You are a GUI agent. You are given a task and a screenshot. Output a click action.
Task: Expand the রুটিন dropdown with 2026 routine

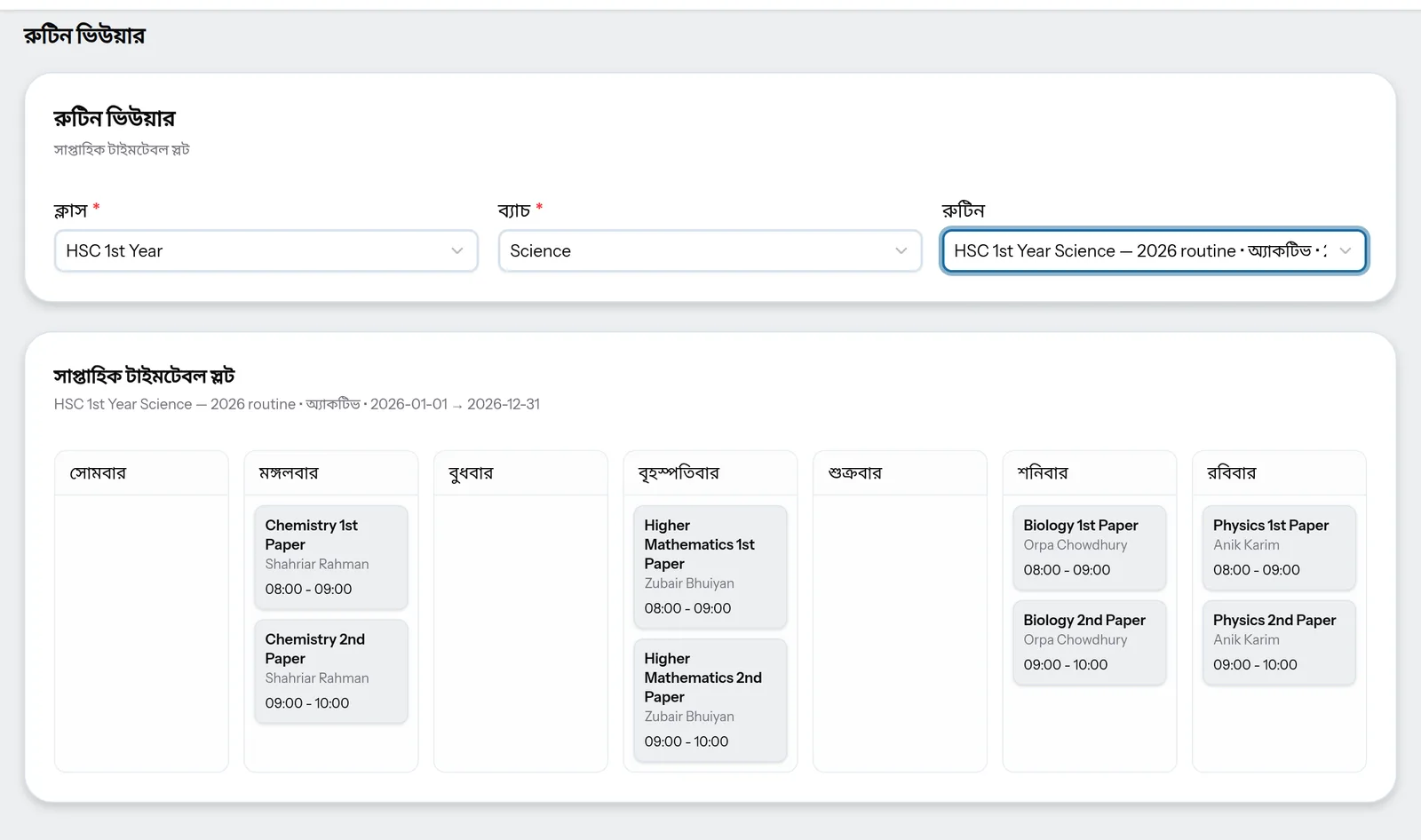pyautogui.click(x=1154, y=251)
